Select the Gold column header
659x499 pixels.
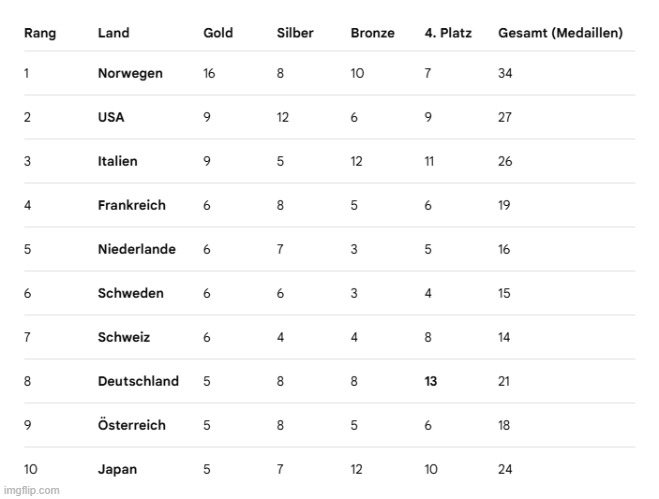pyautogui.click(x=218, y=33)
